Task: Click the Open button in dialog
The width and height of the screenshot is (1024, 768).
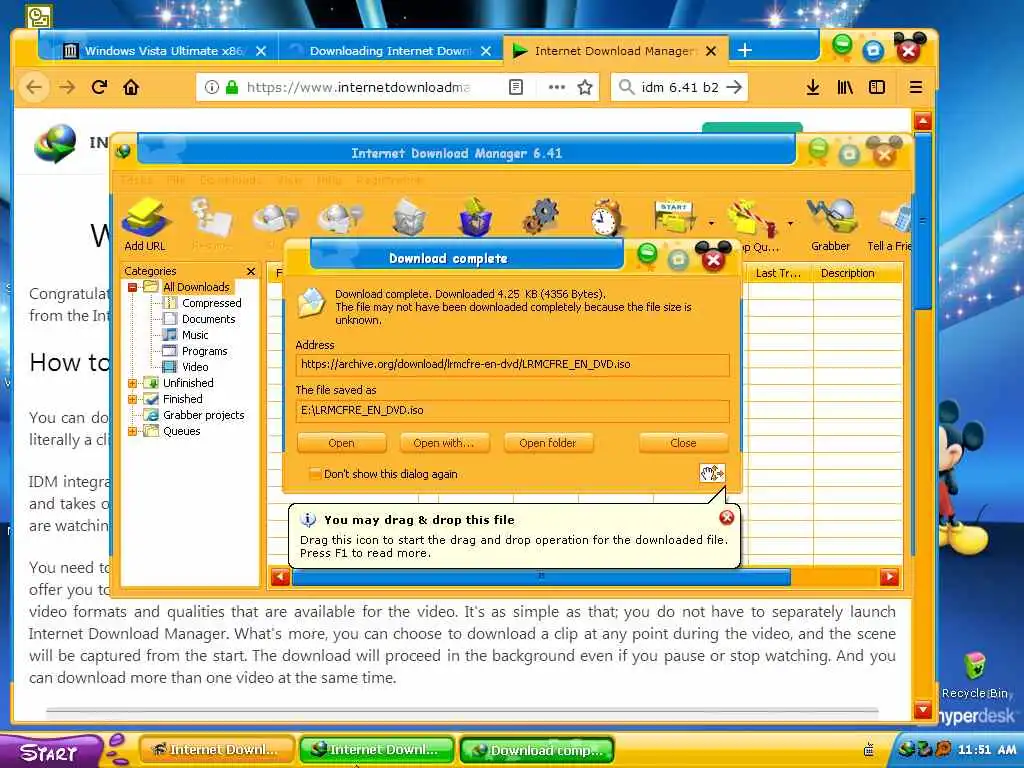Action: tap(342, 443)
